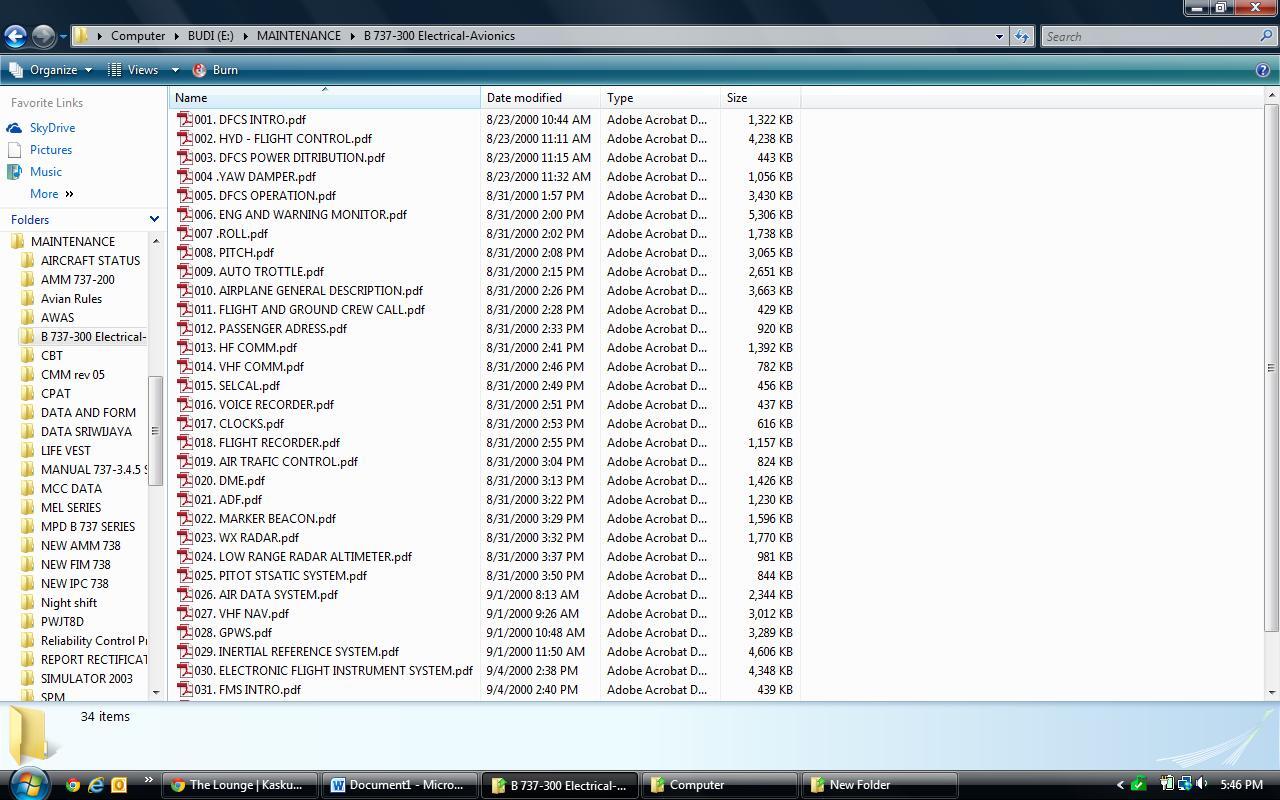Screen dimensions: 1280x800
Task: Click PDF icon of 008. PITCH.pdf
Action: (184, 252)
